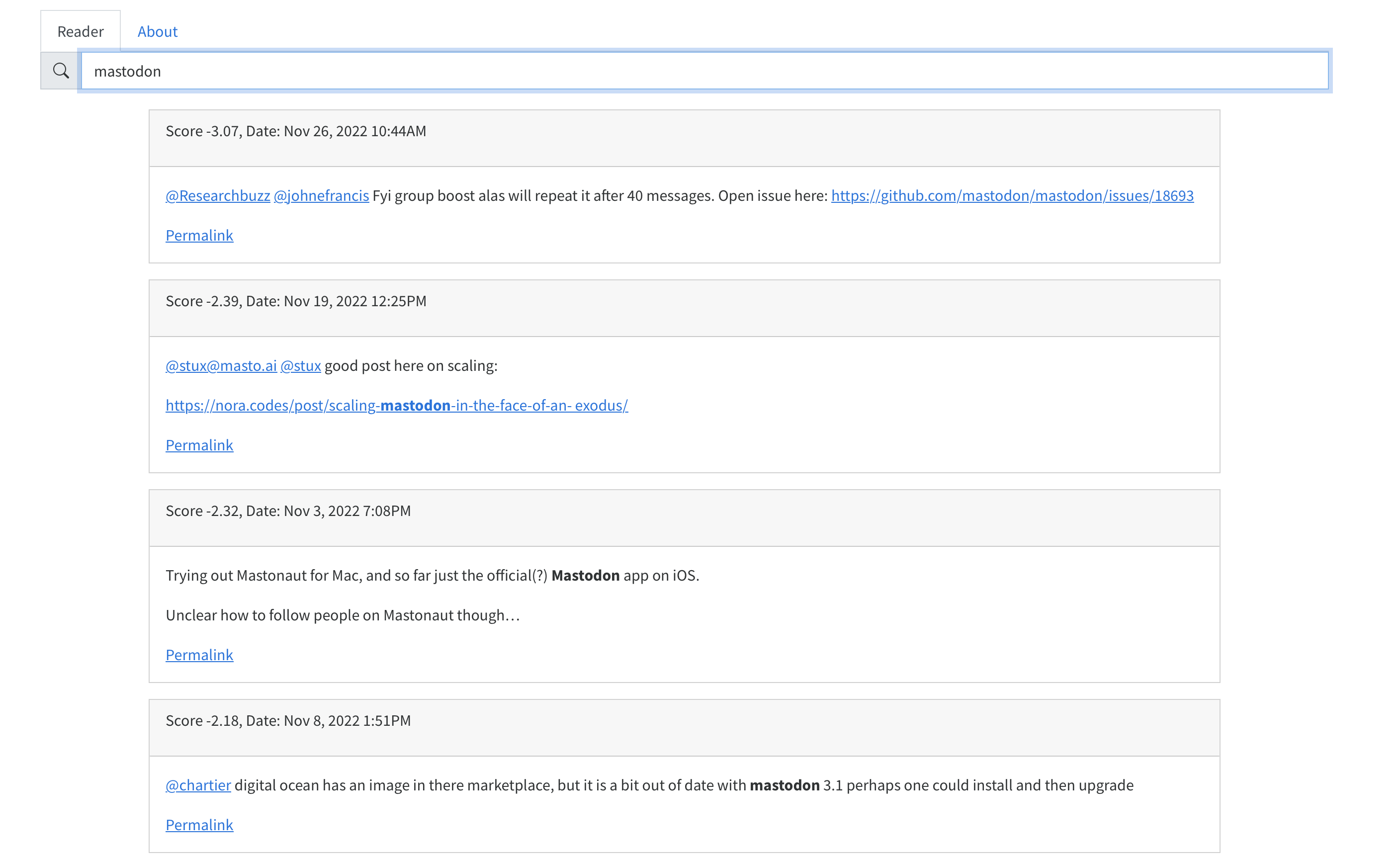Image resolution: width=1400 pixels, height=860 pixels.
Task: Open the @stux@masto.ai mention link
Action: (221, 366)
